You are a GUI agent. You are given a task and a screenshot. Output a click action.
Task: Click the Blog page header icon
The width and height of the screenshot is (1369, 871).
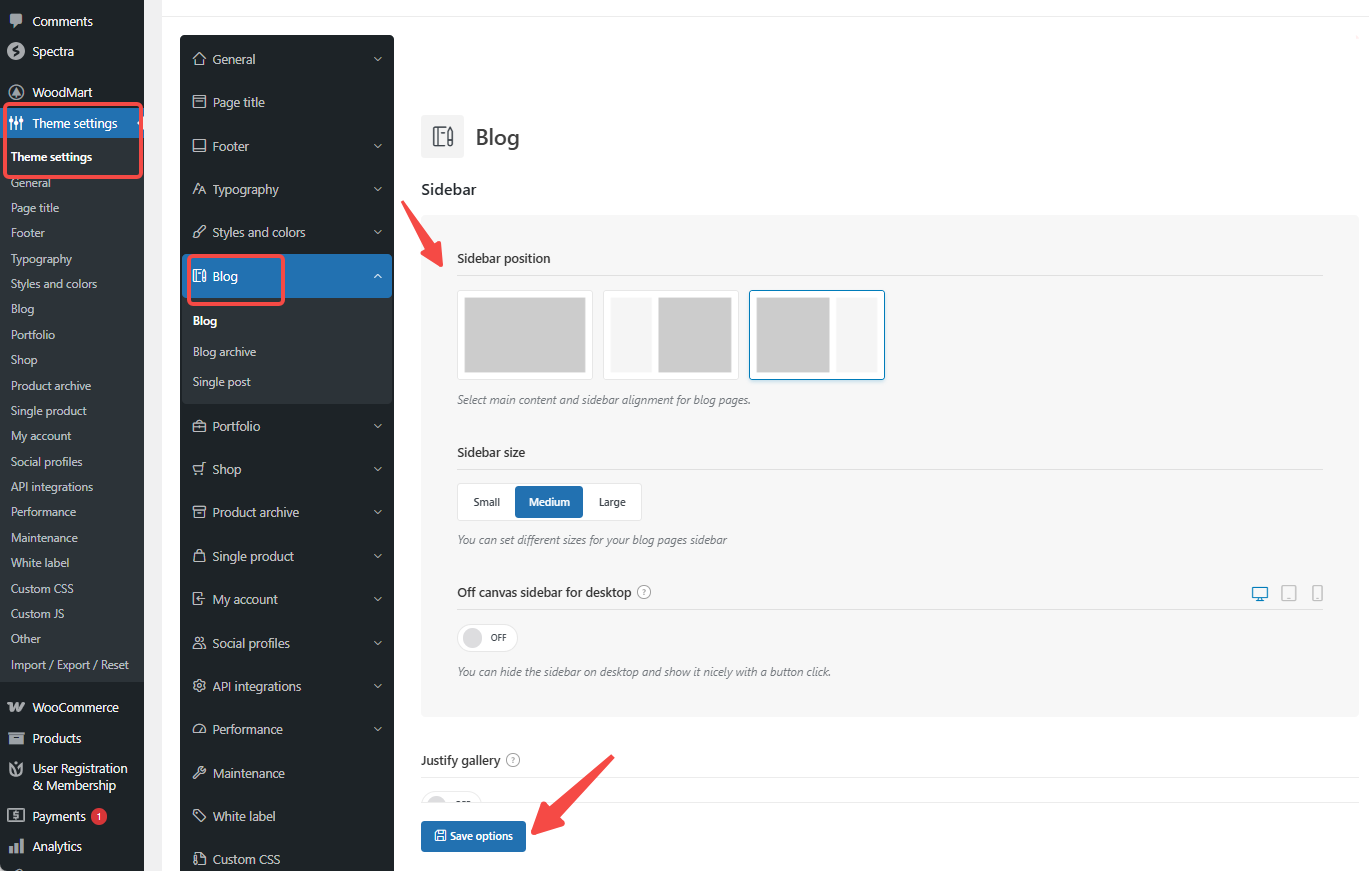coord(442,136)
